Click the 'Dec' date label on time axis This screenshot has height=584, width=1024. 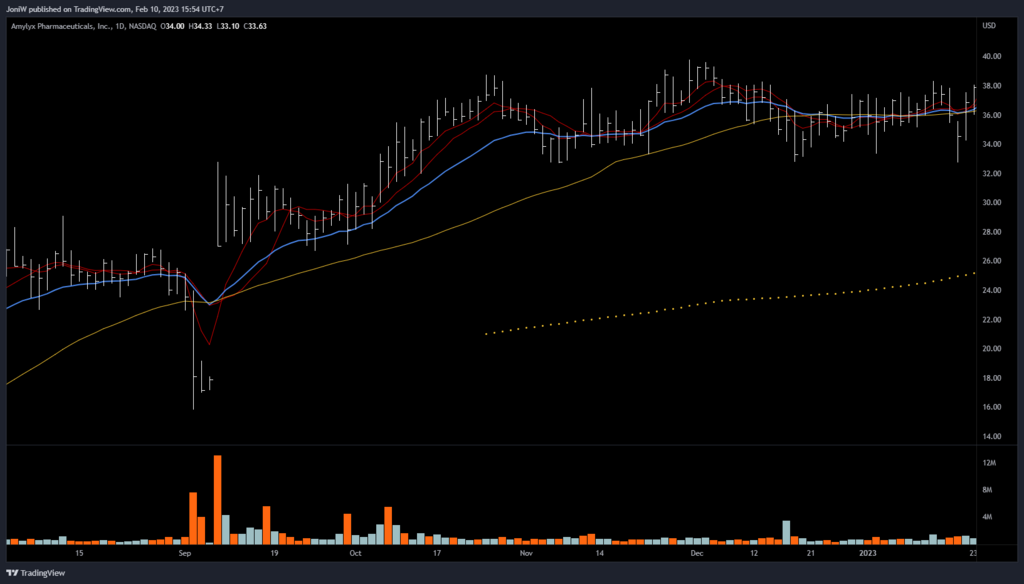click(x=696, y=552)
